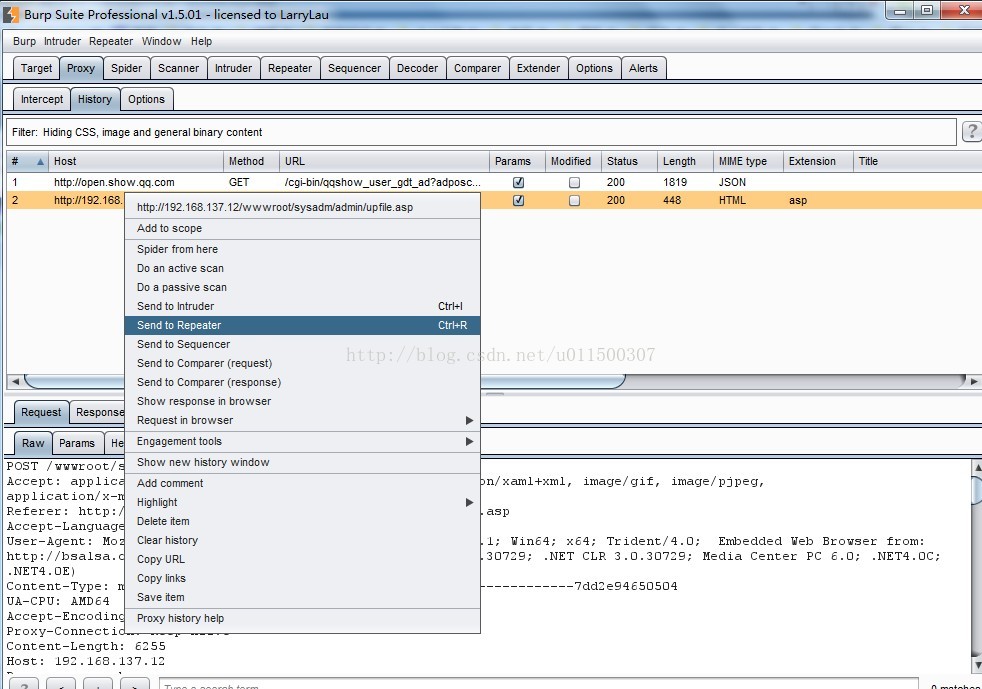Choose Send to Intruder from context menu
982x689 pixels.
(x=302, y=306)
